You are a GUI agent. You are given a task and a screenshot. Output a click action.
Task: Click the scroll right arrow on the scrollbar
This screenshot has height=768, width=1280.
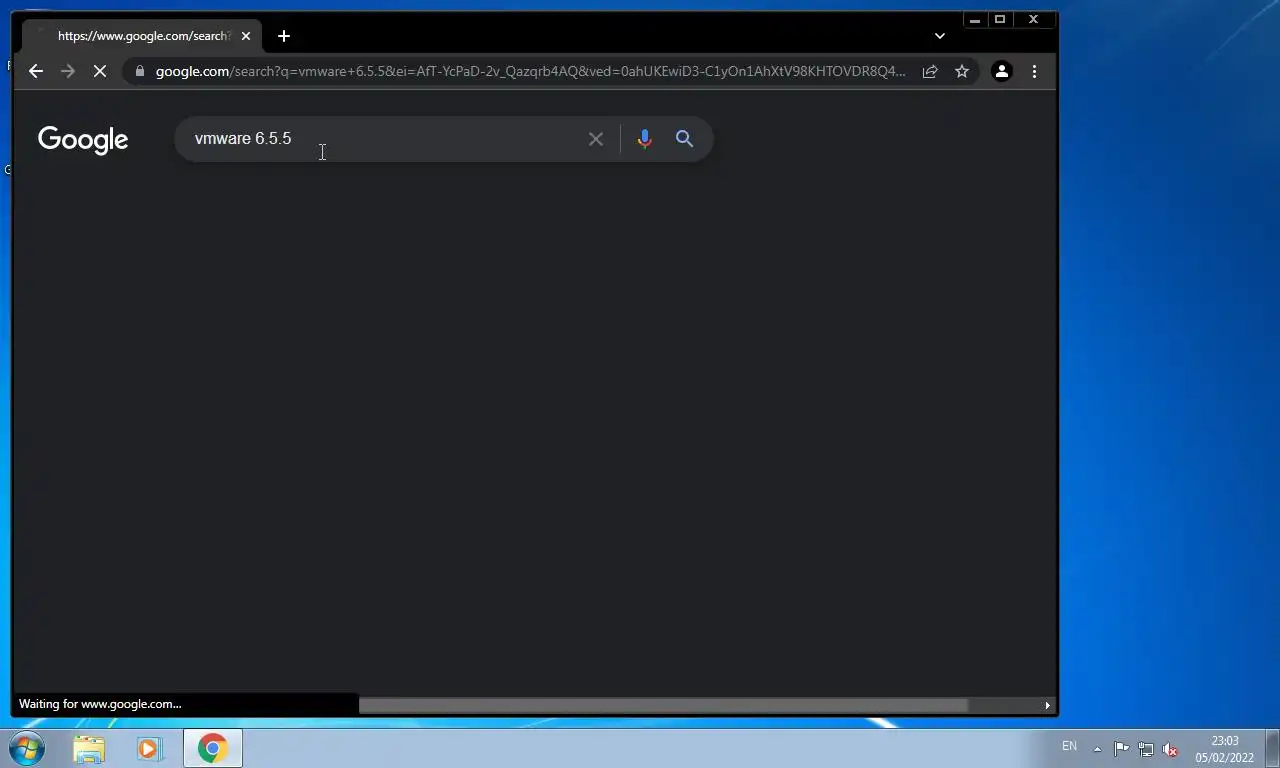1047,705
